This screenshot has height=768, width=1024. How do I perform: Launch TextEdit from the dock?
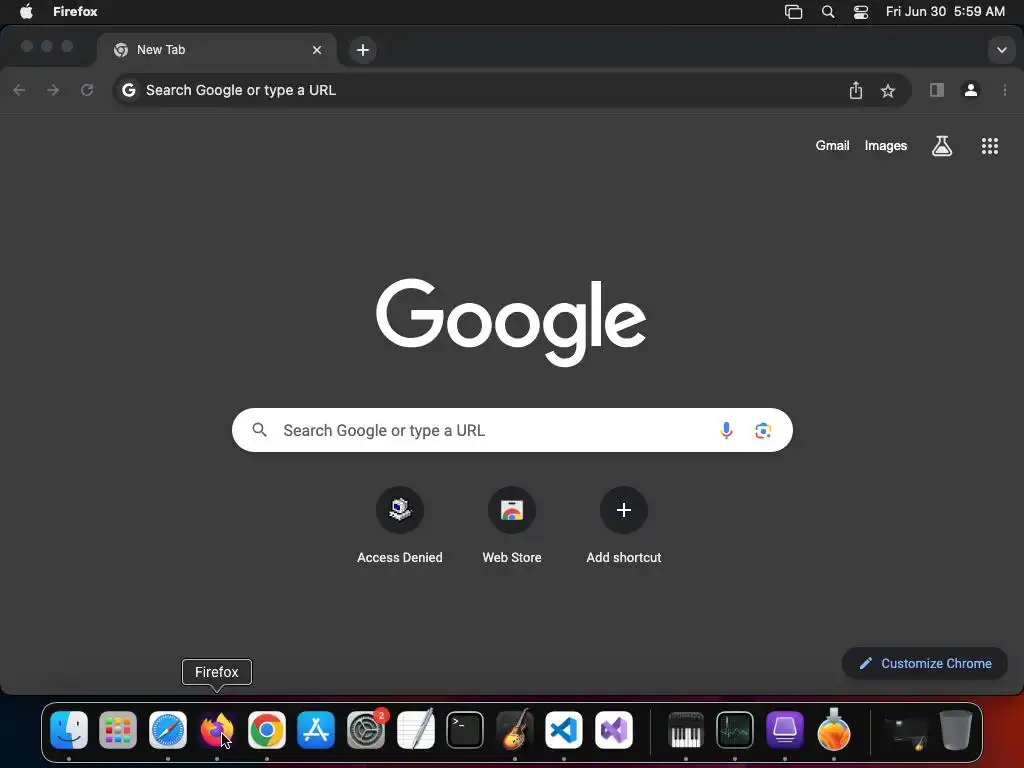point(415,729)
